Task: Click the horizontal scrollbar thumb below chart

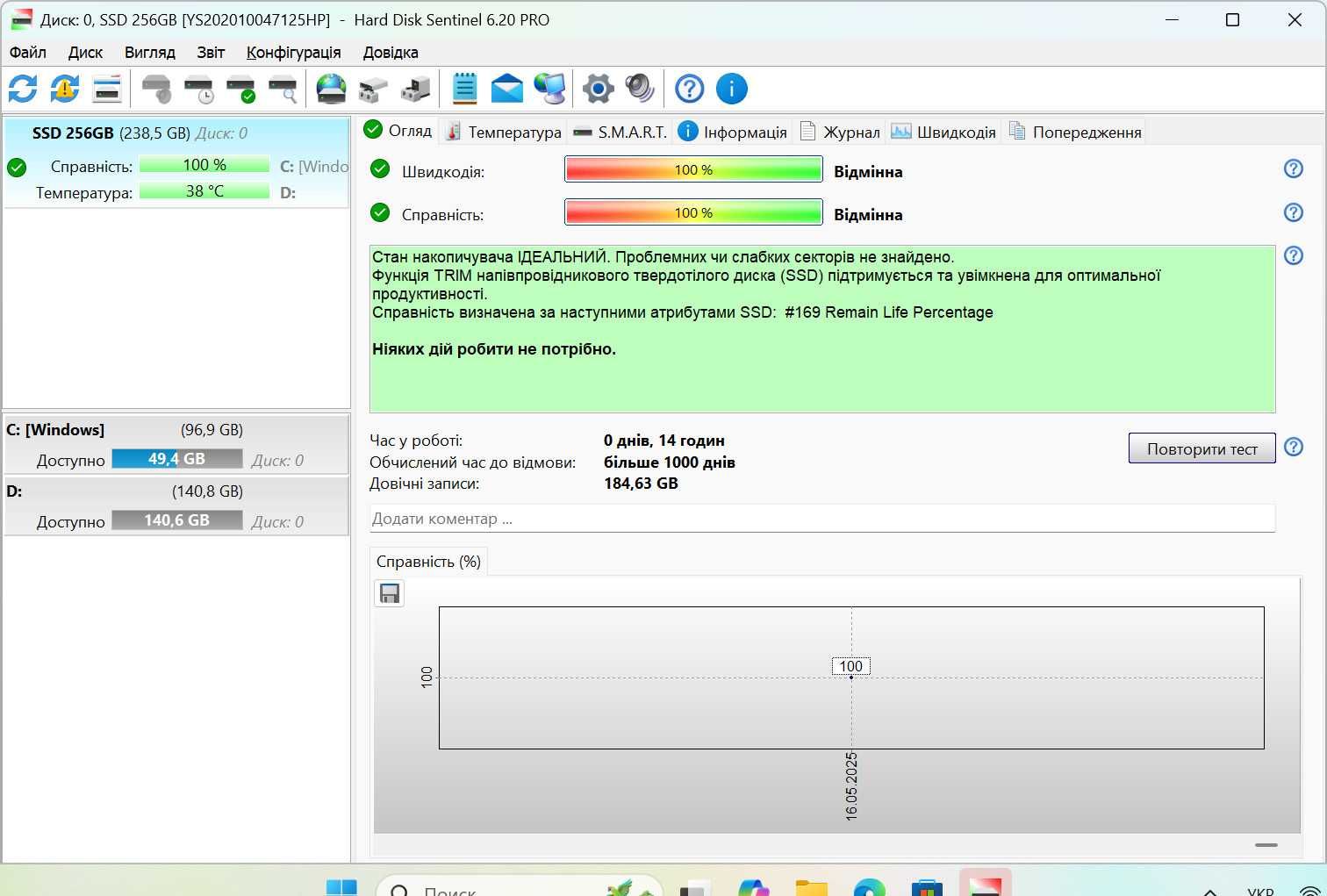Action: coord(1266,845)
